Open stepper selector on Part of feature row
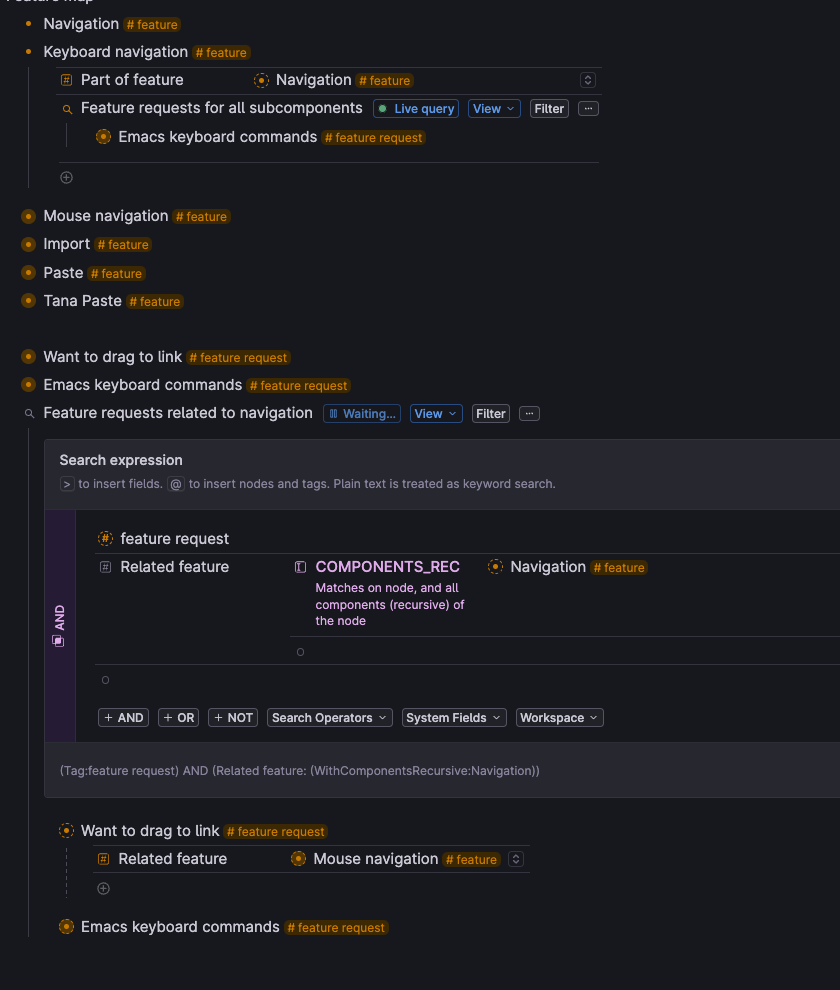Image resolution: width=840 pixels, height=990 pixels. pos(588,80)
